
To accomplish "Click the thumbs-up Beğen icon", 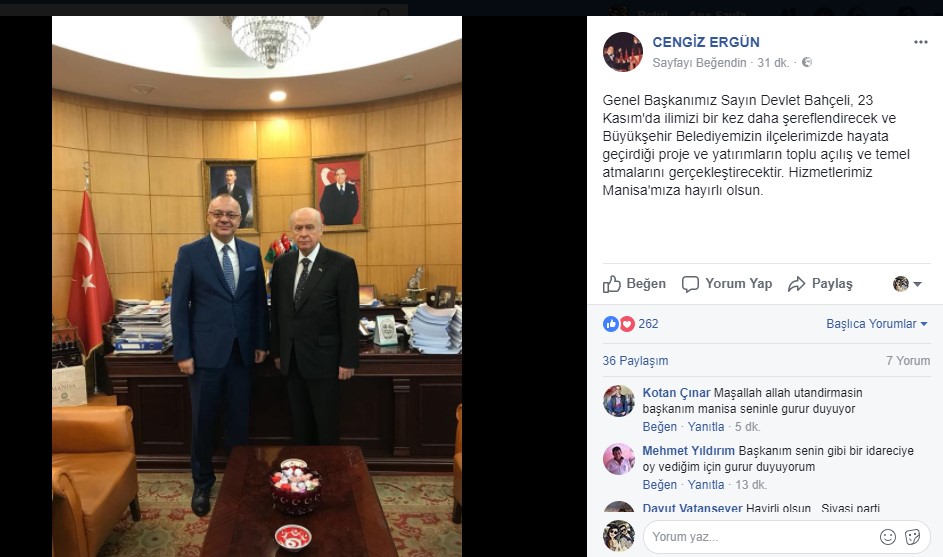I will pos(612,284).
